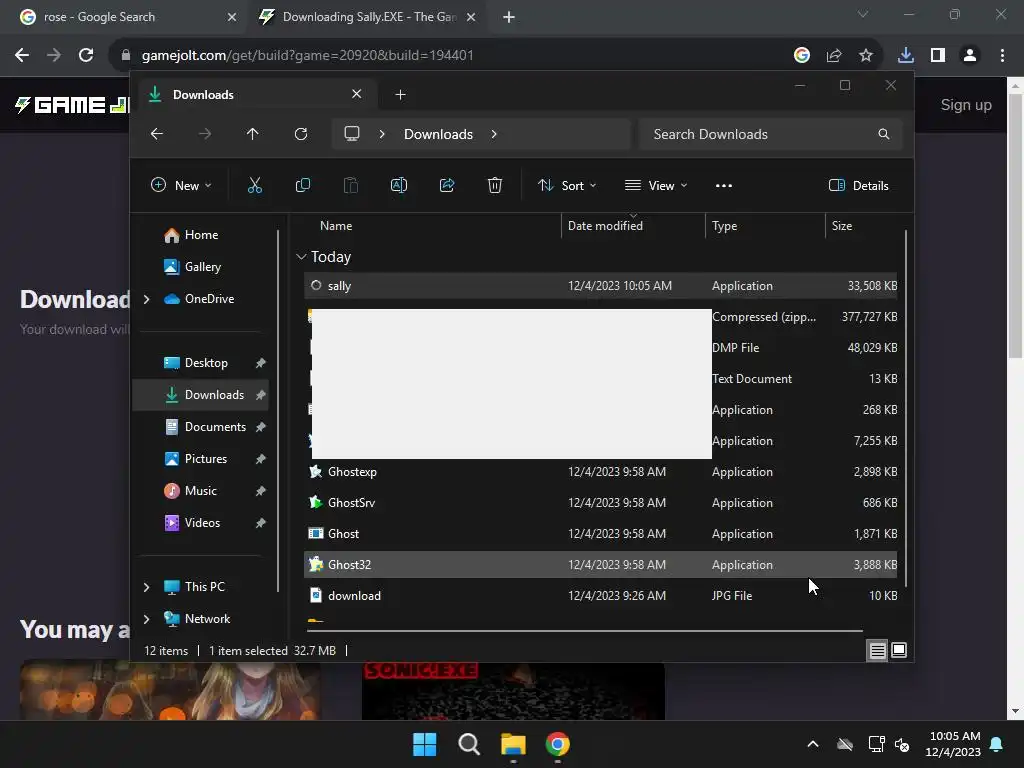Viewport: 1024px width, 768px height.
Task: Open the notifications bell
Action: [997, 744]
